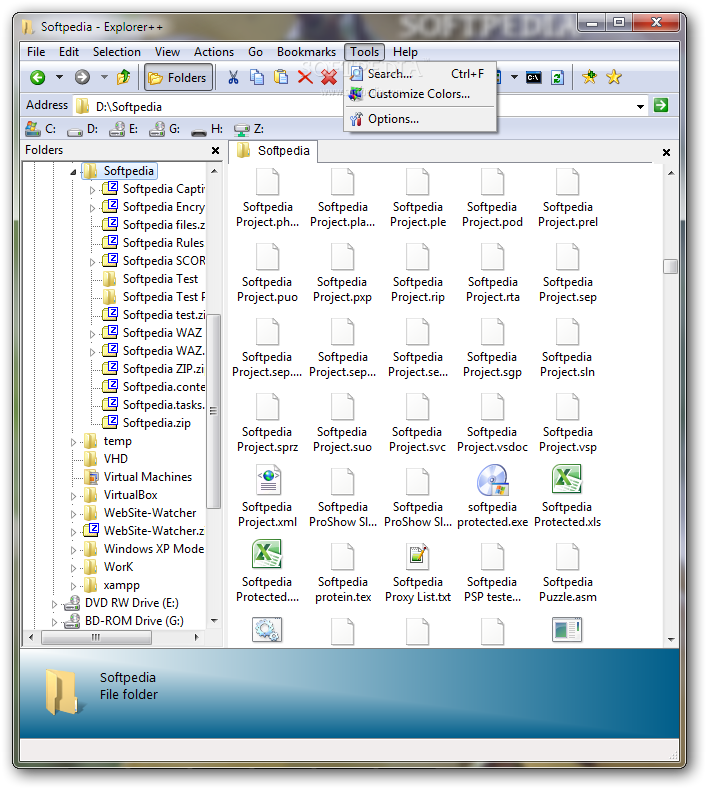Open the address bar dropdown arrow
Screen dimensions: 707x789
tap(640, 107)
